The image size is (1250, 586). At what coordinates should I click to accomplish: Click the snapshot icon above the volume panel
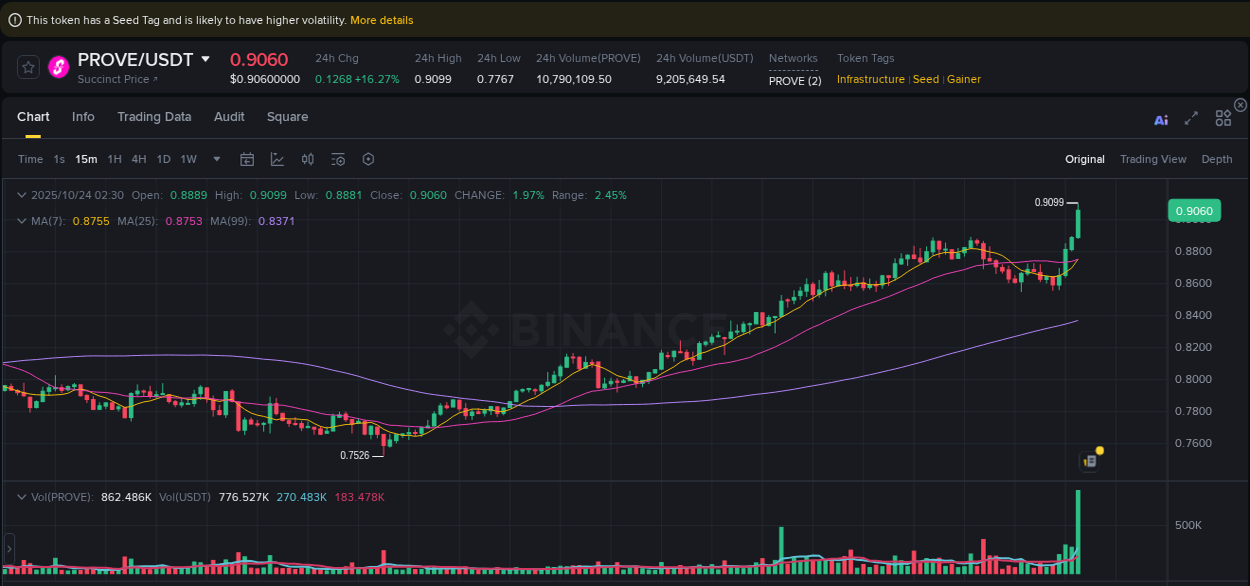click(x=1090, y=460)
